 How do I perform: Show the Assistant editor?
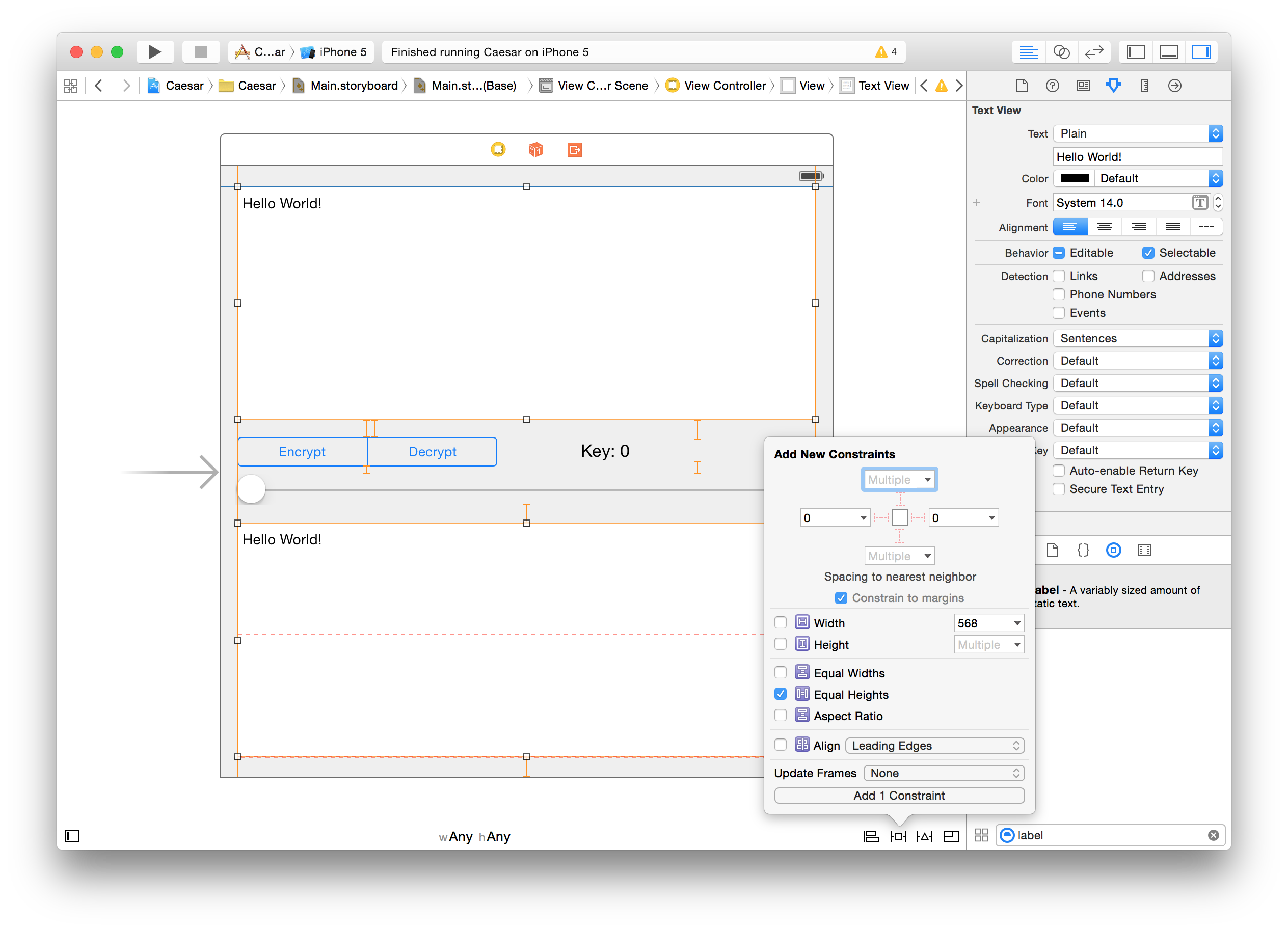(1061, 52)
